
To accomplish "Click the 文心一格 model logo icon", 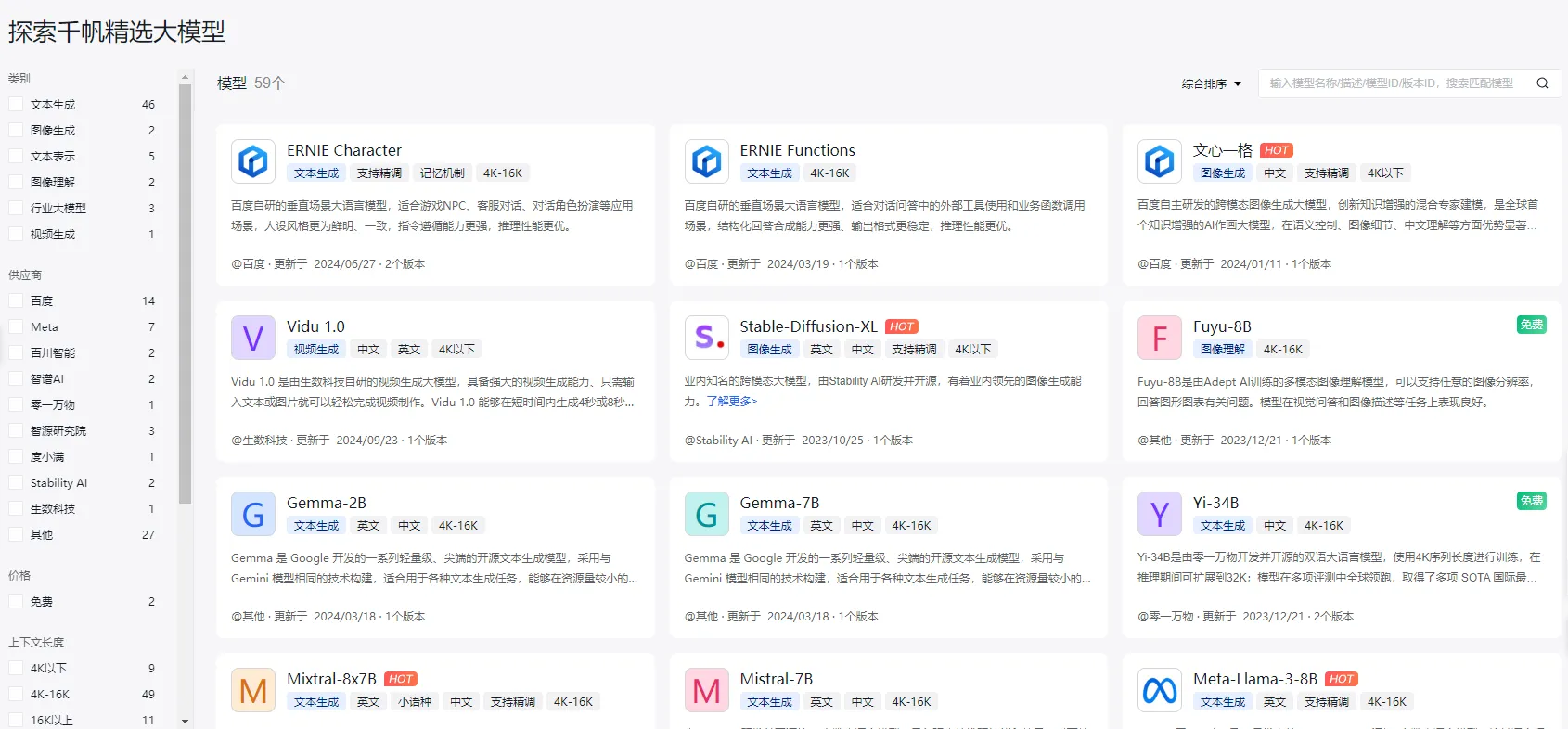I will click(x=1160, y=161).
